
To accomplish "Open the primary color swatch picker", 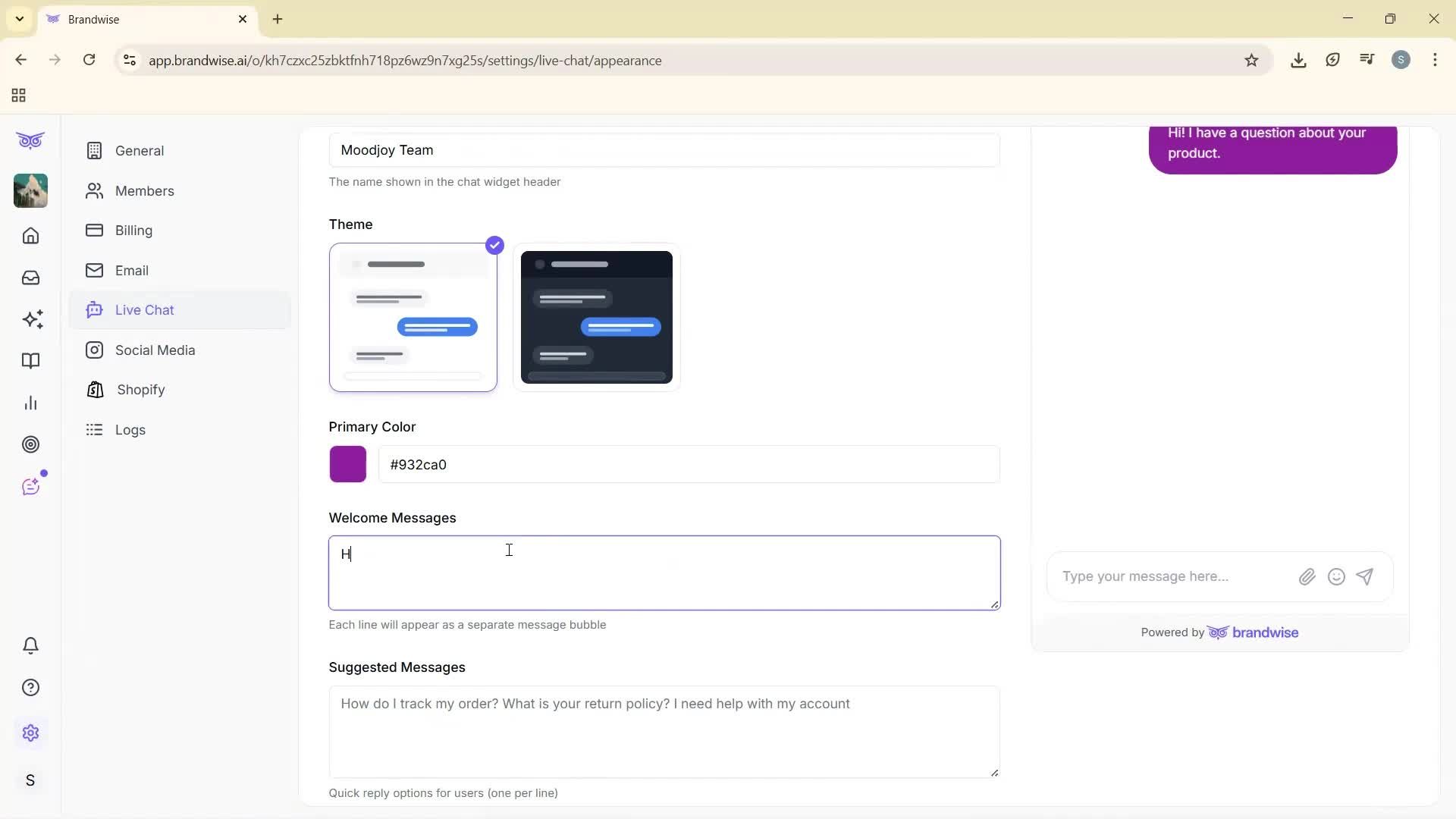I will point(347,464).
